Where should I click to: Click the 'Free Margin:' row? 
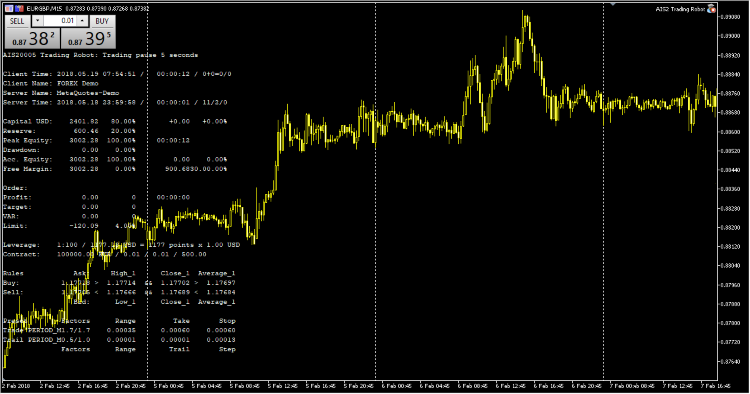pos(115,169)
